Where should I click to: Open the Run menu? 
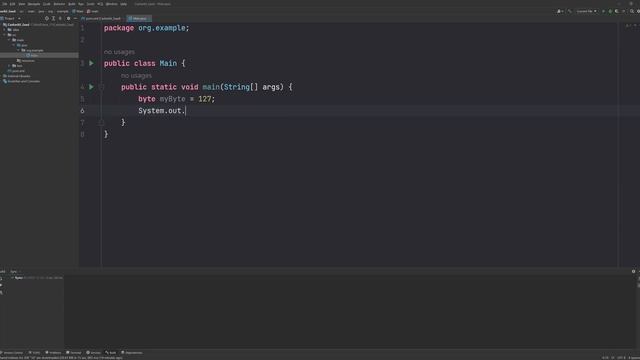[81, 4]
